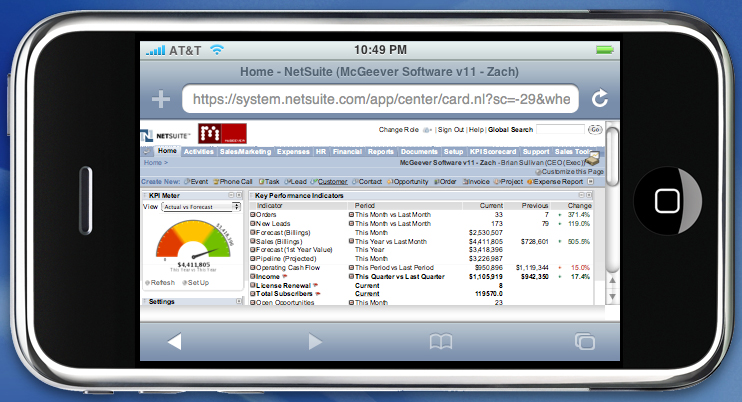This screenshot has height=402, width=742.
Task: Click page scrollbar down arrow
Action: click(612, 297)
